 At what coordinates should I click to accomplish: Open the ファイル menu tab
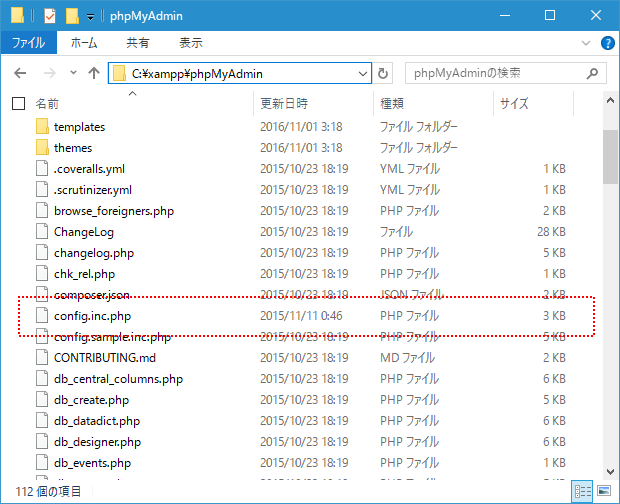[28, 43]
